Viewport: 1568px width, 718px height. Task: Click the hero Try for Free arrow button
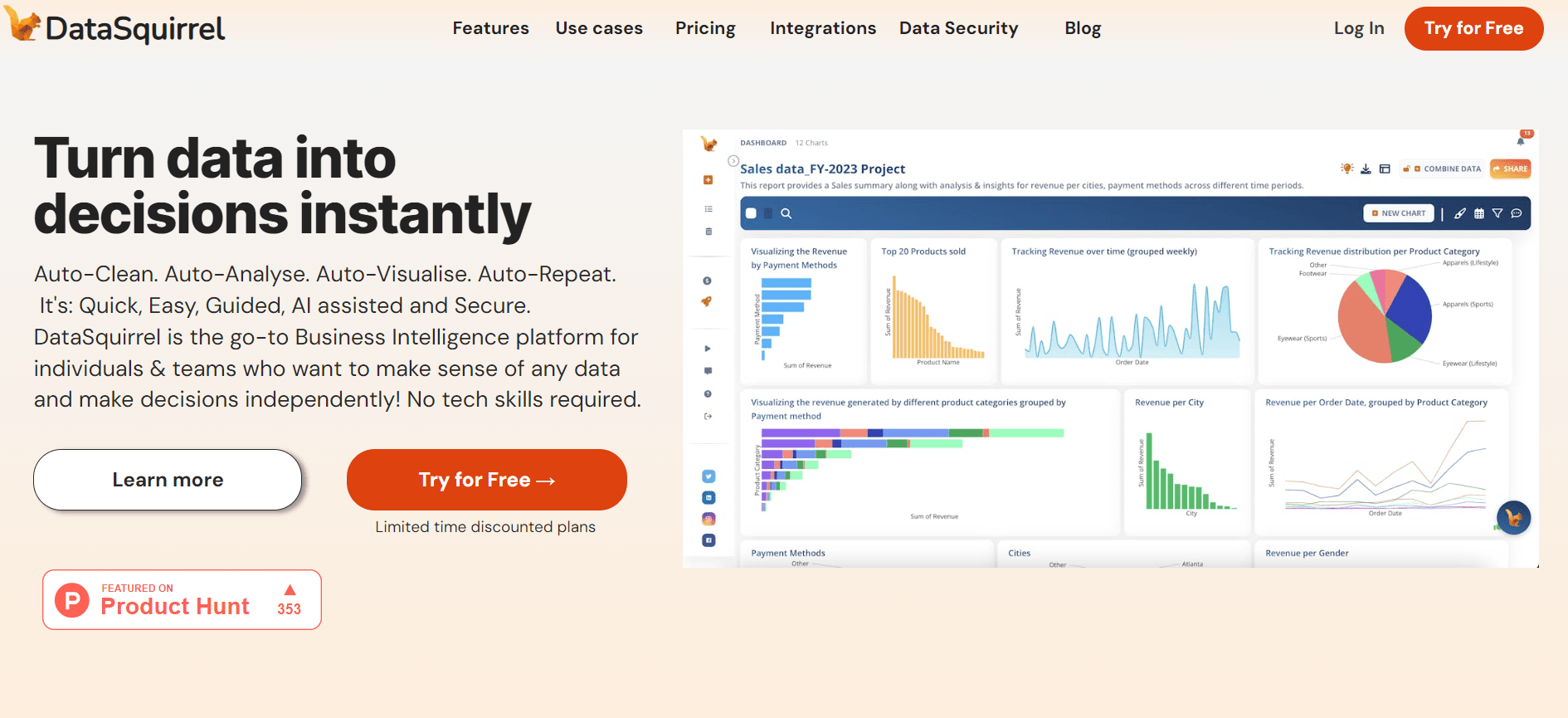tap(486, 480)
